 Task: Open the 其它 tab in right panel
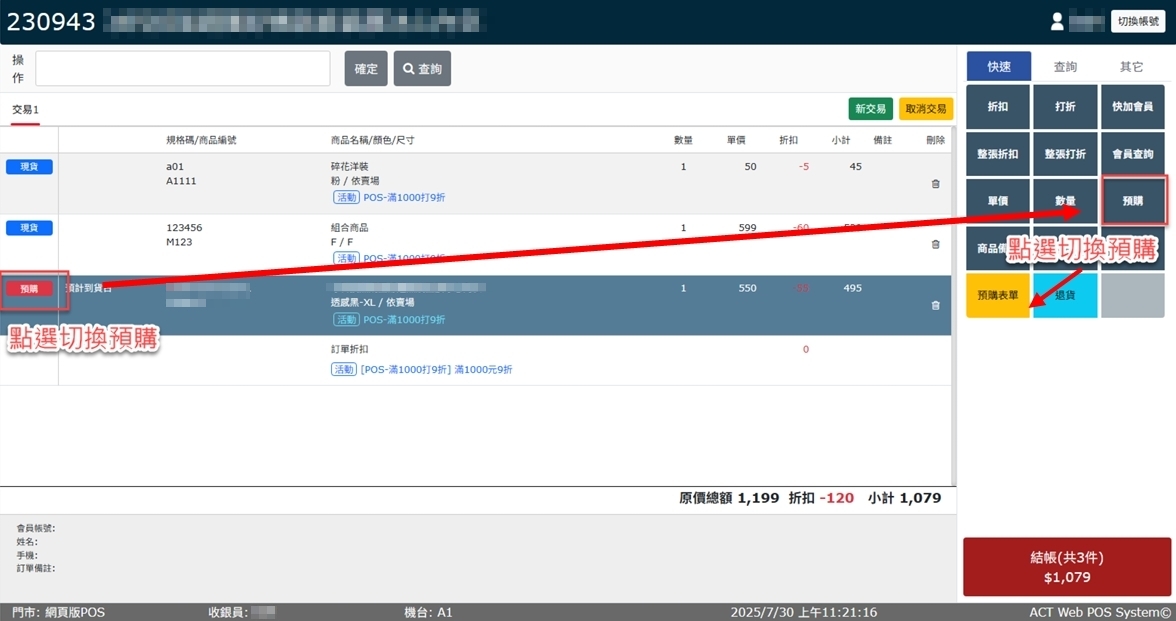(x=1131, y=67)
